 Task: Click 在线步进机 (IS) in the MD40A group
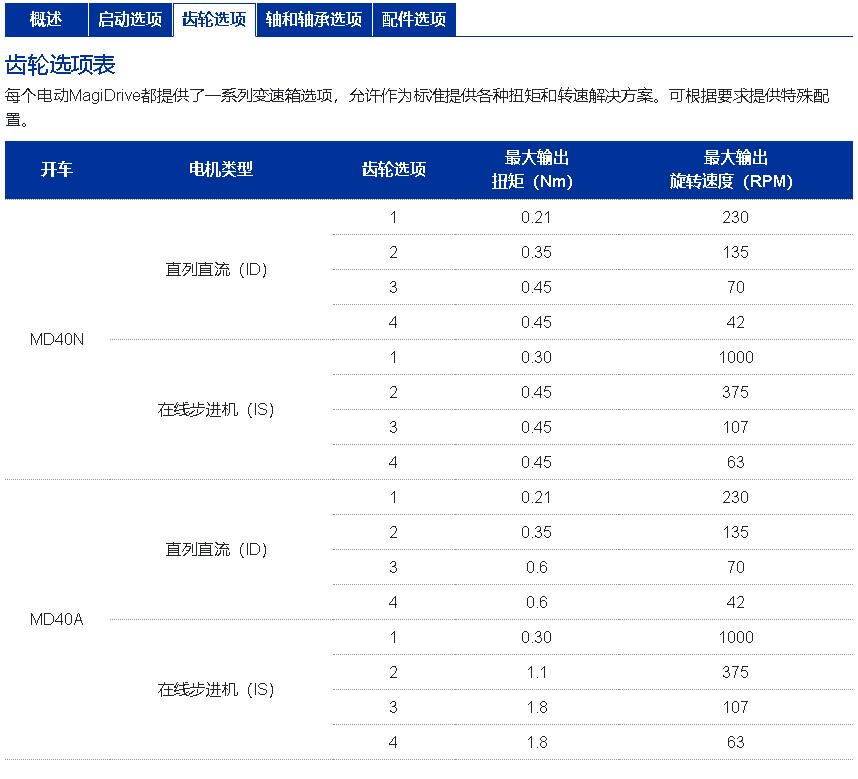216,689
